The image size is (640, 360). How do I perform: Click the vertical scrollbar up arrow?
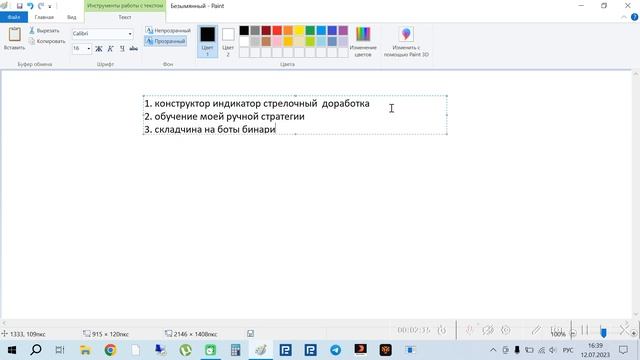(x=636, y=75)
